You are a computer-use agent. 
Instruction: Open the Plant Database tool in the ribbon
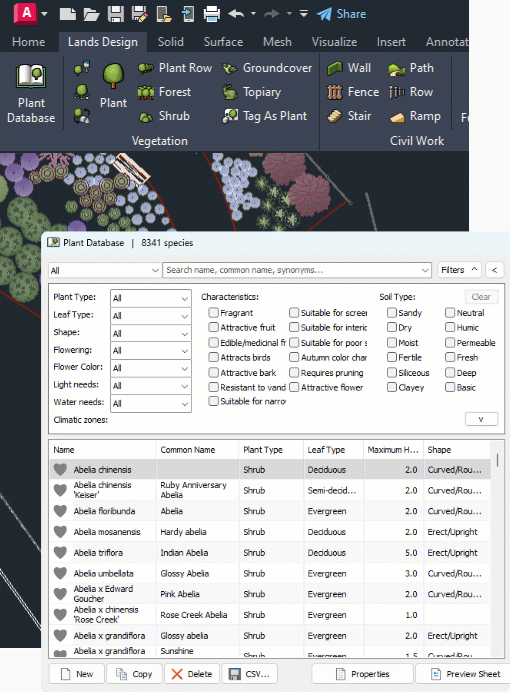[x=31, y=93]
